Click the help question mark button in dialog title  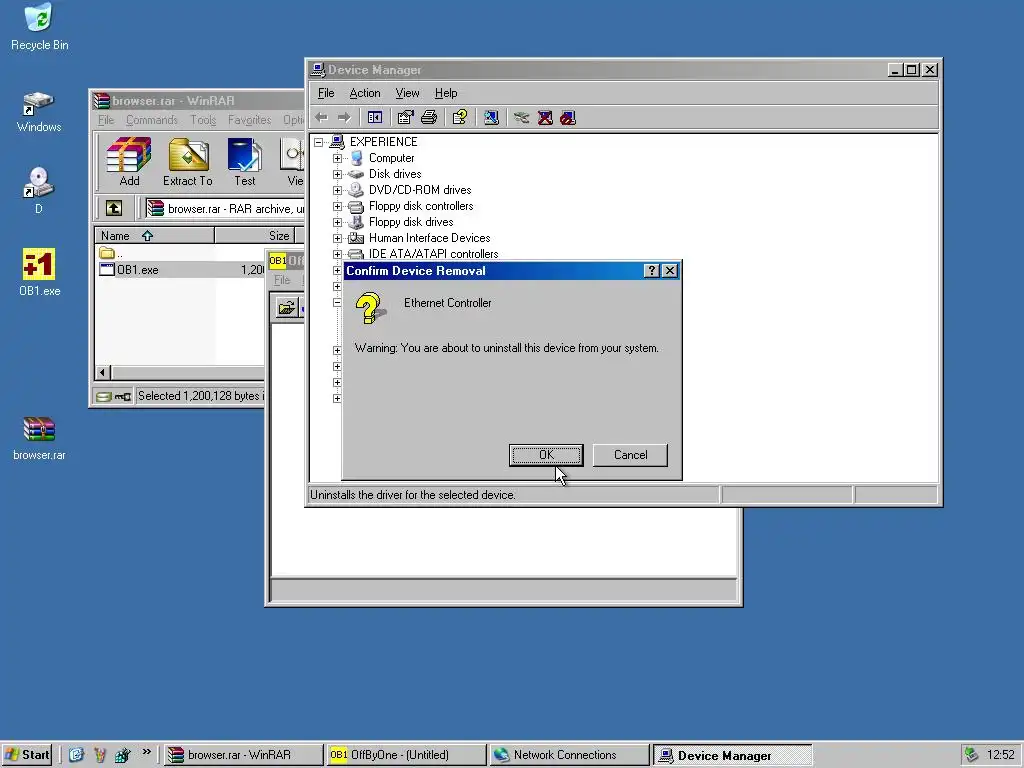pyautogui.click(x=651, y=271)
